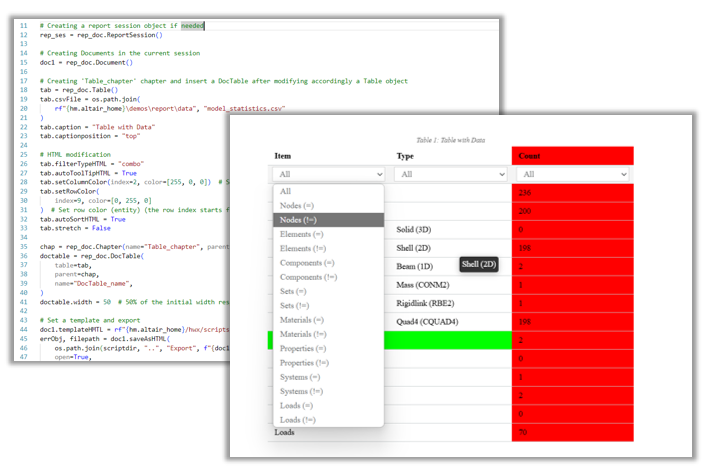Screen dimensions: 712x476
Task: Select 'Elements (=)' filter option
Action: tap(328, 234)
